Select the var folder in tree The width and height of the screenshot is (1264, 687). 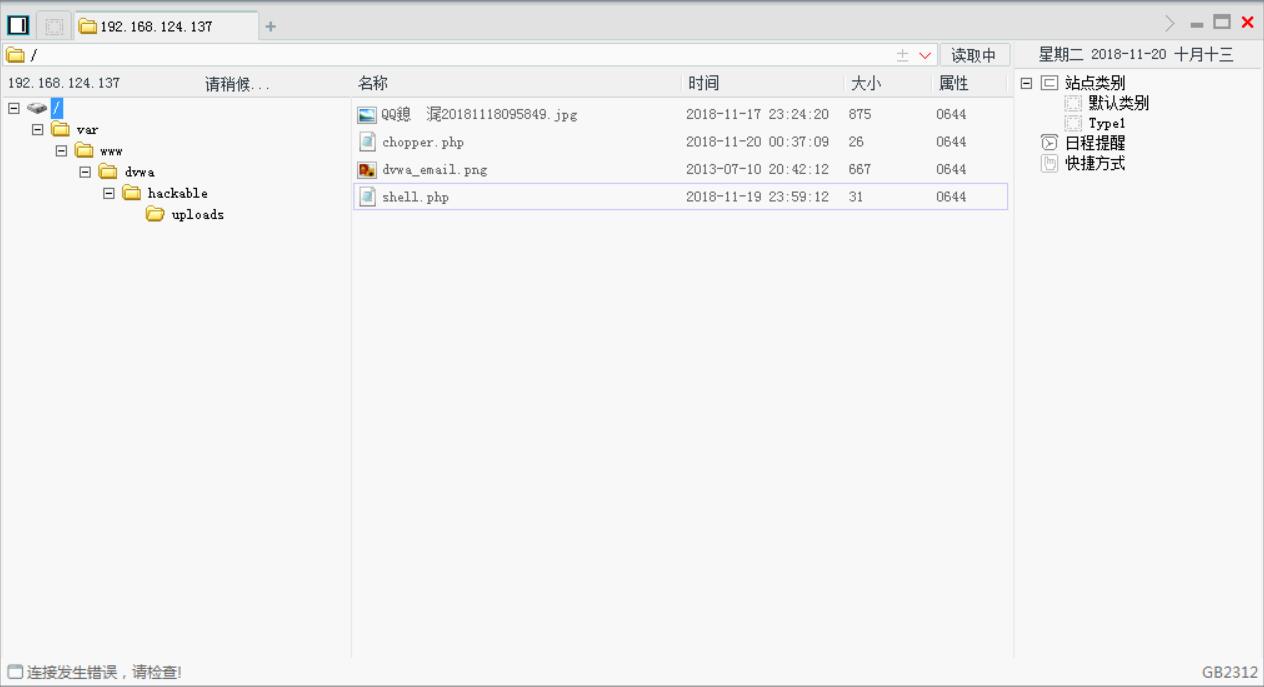[87, 130]
